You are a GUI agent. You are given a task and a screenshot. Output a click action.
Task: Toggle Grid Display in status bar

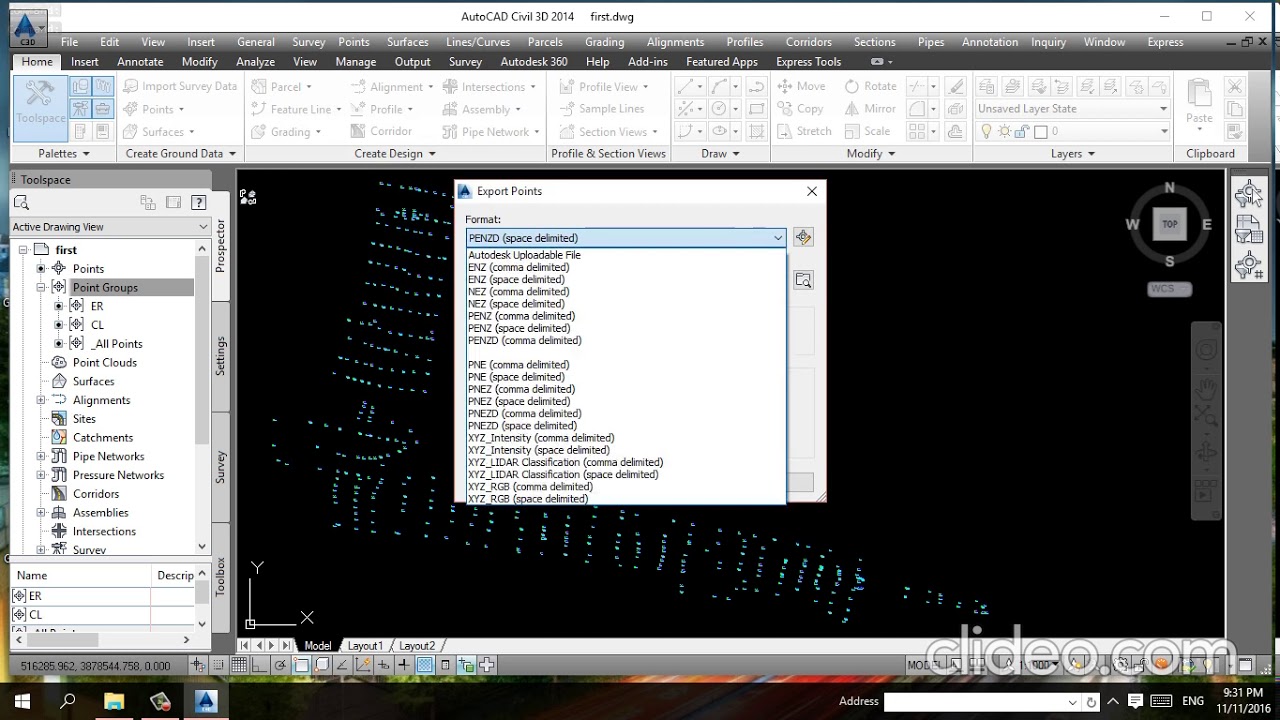(239, 665)
